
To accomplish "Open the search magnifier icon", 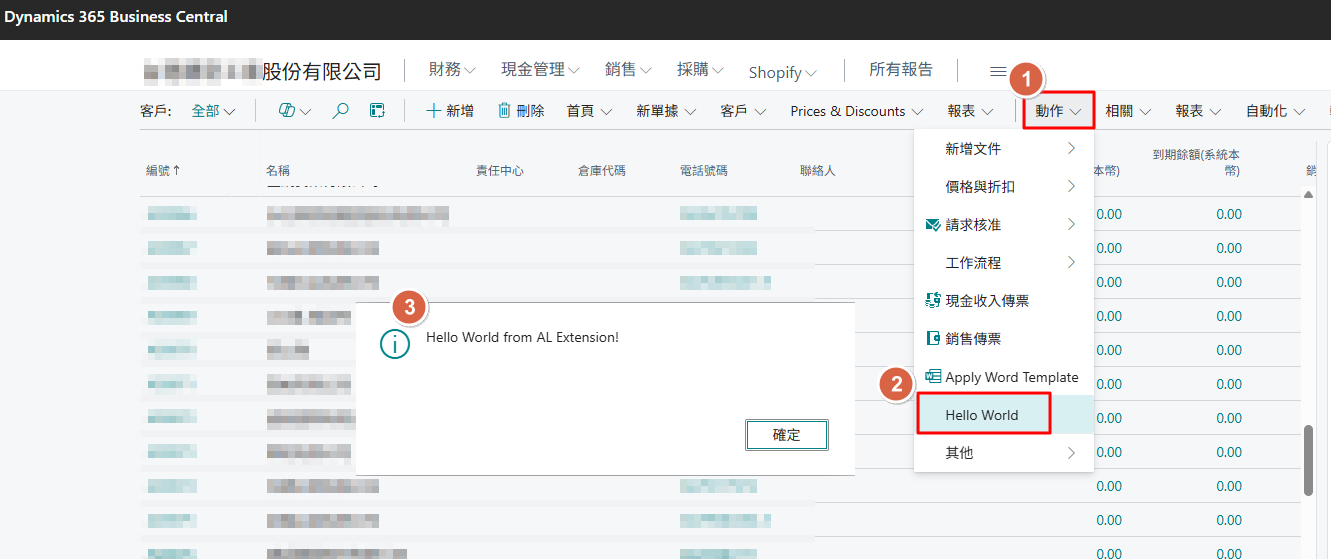I will [x=340, y=111].
